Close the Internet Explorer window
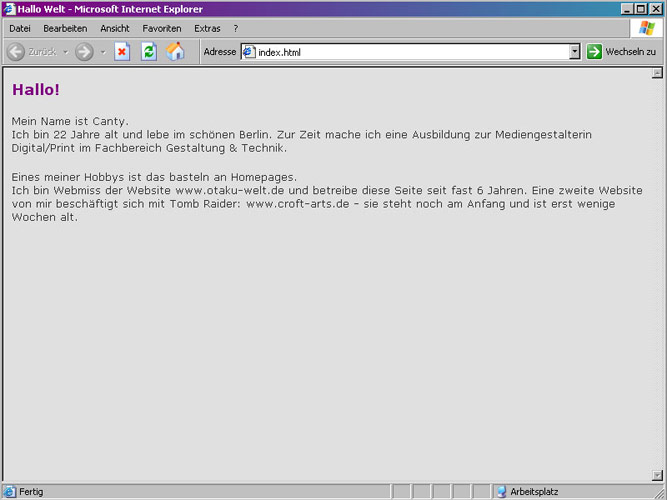This screenshot has height=500, width=667. coord(656,9)
